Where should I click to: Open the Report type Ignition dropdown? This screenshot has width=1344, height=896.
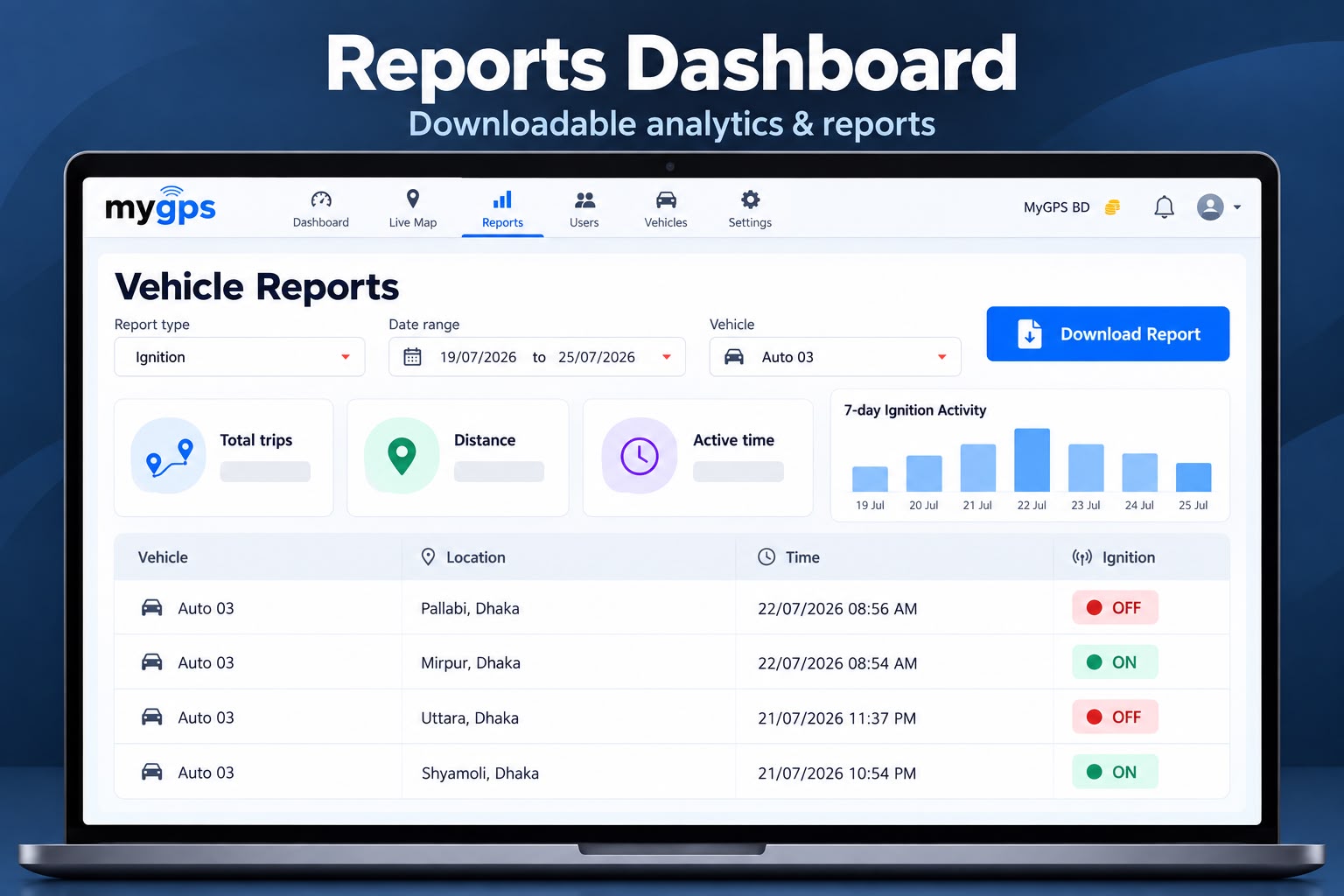coord(240,357)
